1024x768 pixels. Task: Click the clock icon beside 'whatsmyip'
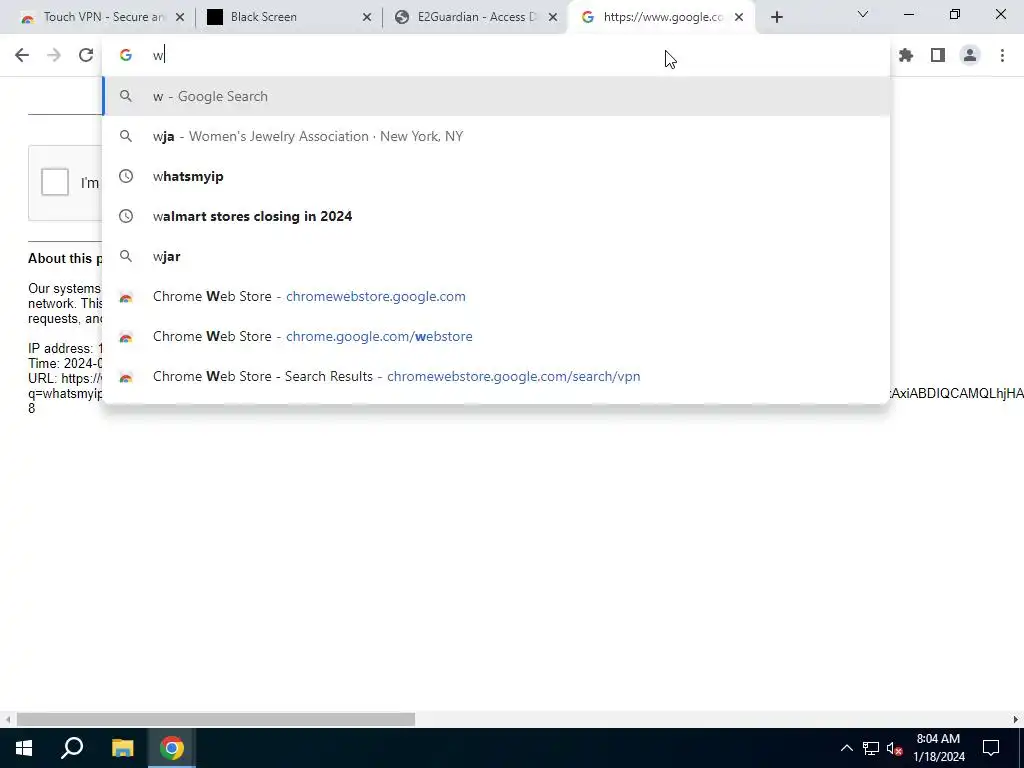pos(126,176)
